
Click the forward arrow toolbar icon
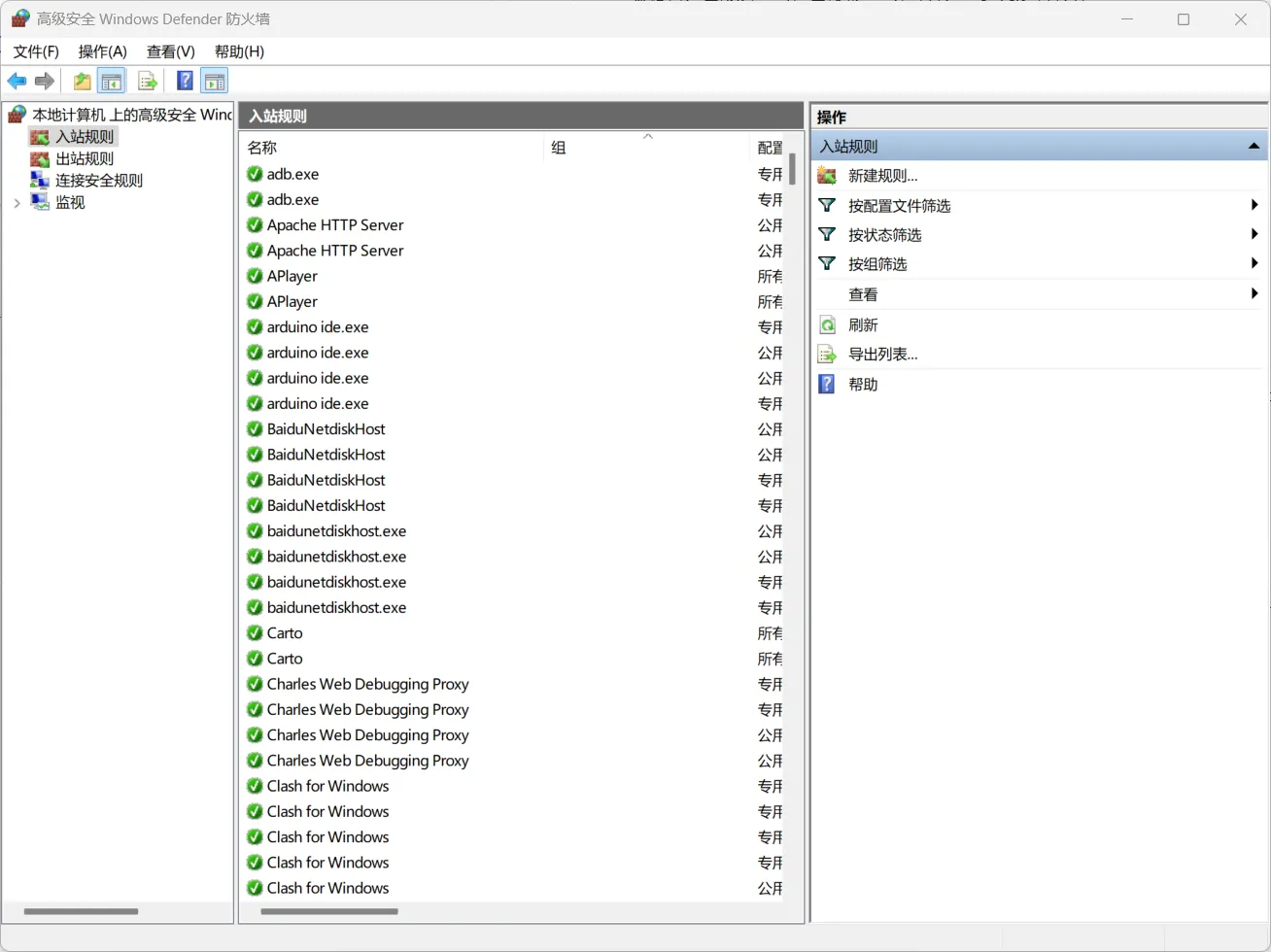click(x=45, y=82)
